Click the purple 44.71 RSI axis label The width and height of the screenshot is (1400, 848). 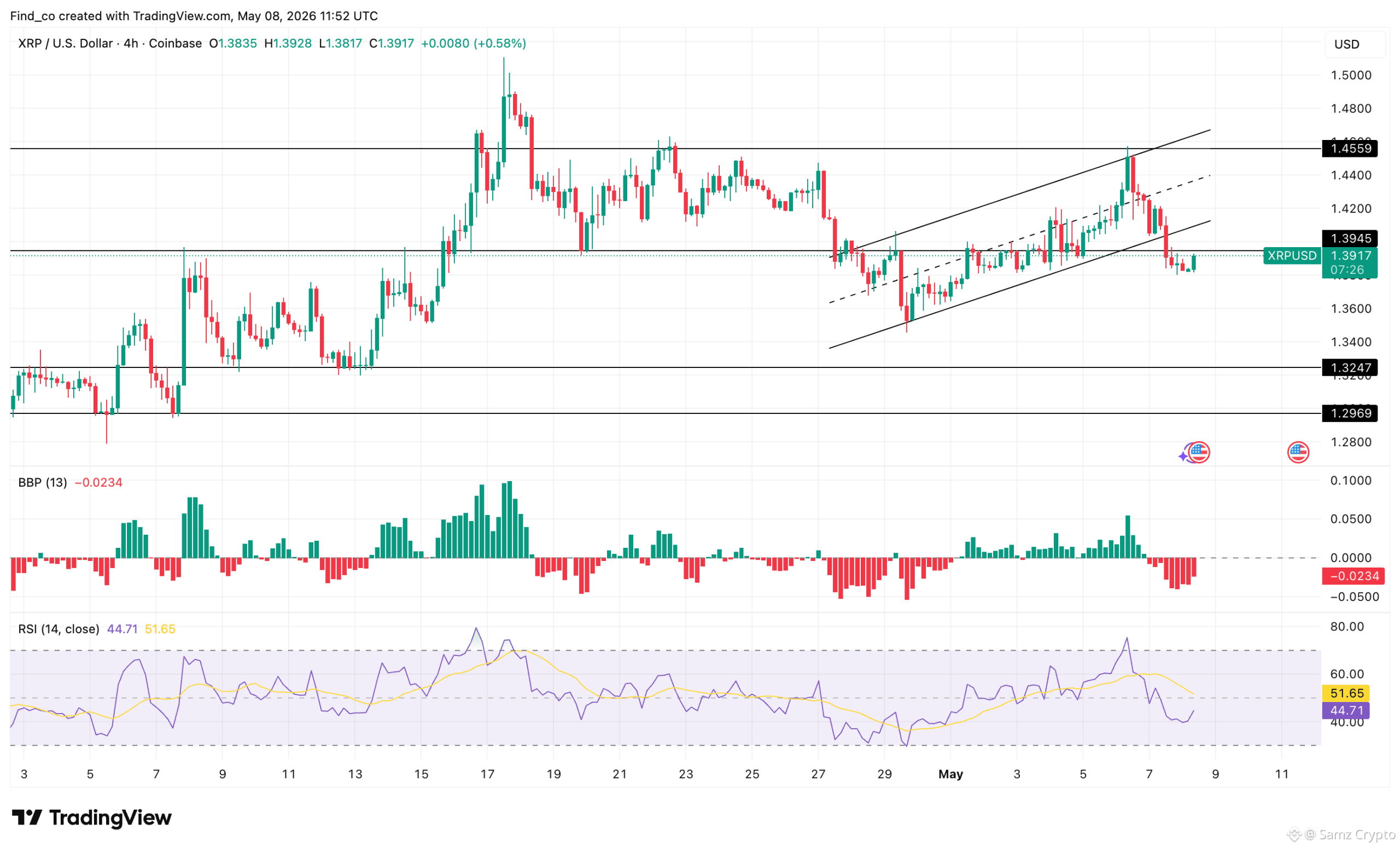point(1346,711)
